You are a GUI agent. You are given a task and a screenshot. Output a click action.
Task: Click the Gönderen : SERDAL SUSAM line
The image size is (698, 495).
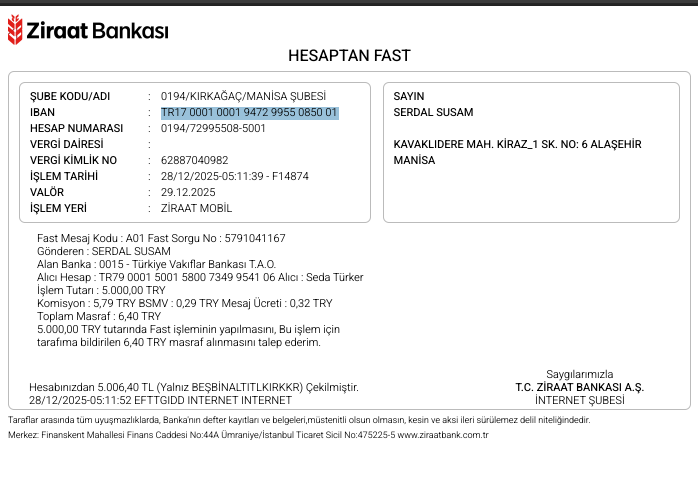tap(104, 252)
